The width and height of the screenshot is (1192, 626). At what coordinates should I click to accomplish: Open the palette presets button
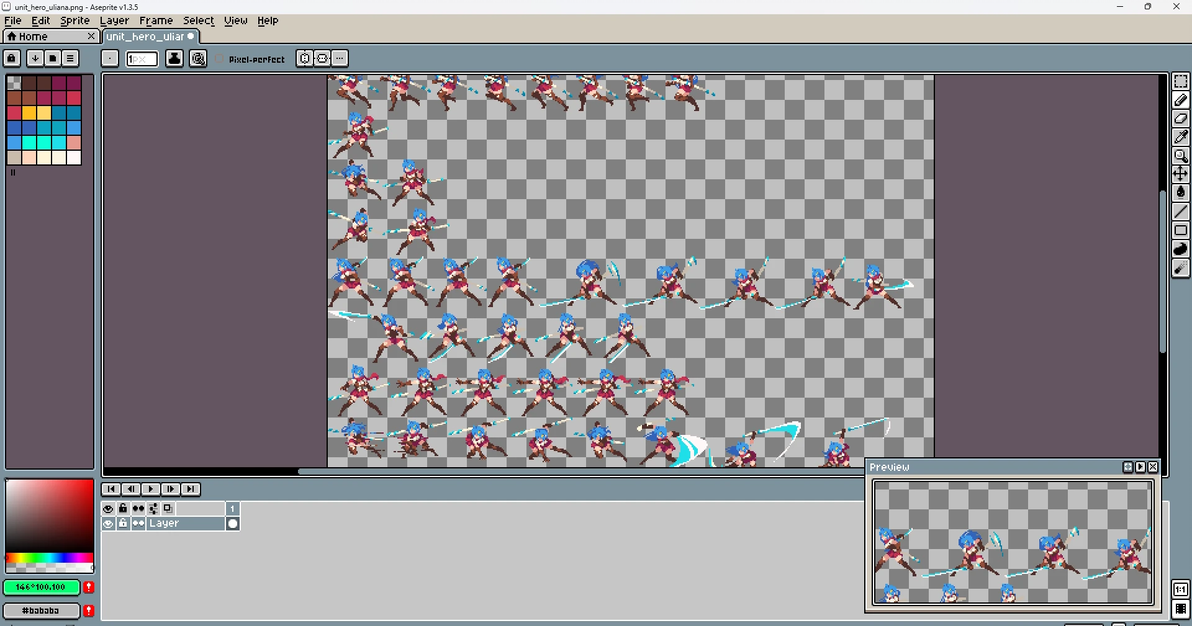pyautogui.click(x=52, y=58)
